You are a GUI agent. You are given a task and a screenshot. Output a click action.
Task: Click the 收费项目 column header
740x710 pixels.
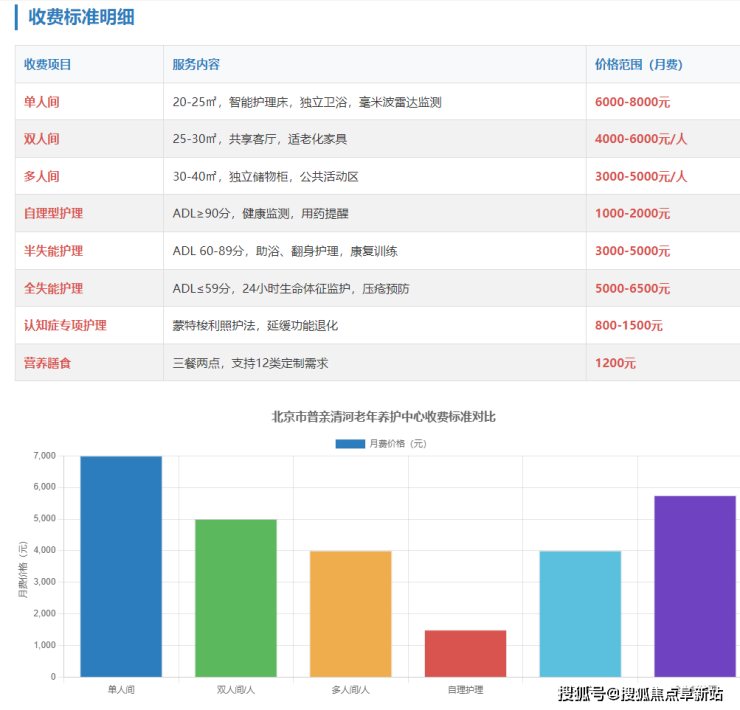coord(48,65)
